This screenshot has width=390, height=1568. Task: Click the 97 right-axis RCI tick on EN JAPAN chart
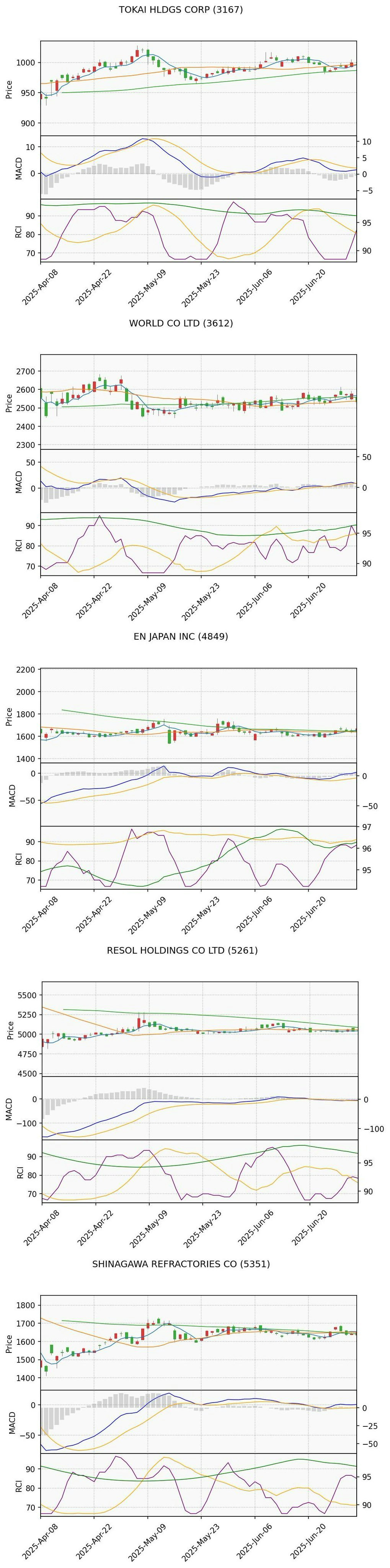367,827
